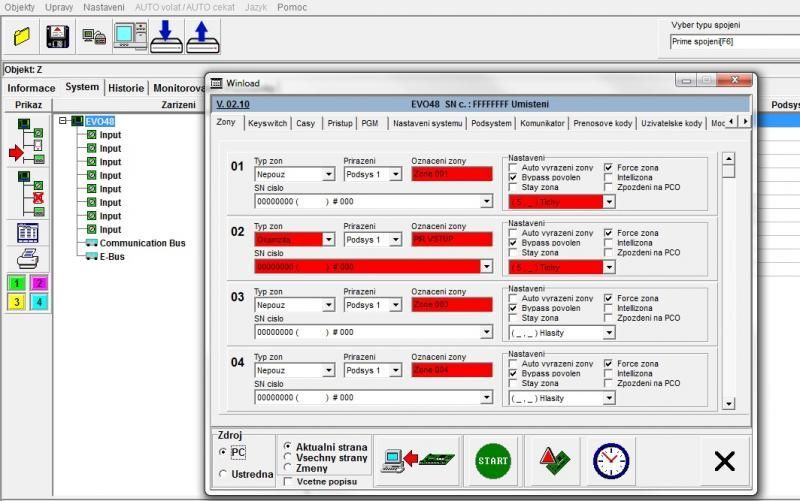Select Communication Bus in device tree
The width and height of the screenshot is (800, 501).
tap(142, 243)
